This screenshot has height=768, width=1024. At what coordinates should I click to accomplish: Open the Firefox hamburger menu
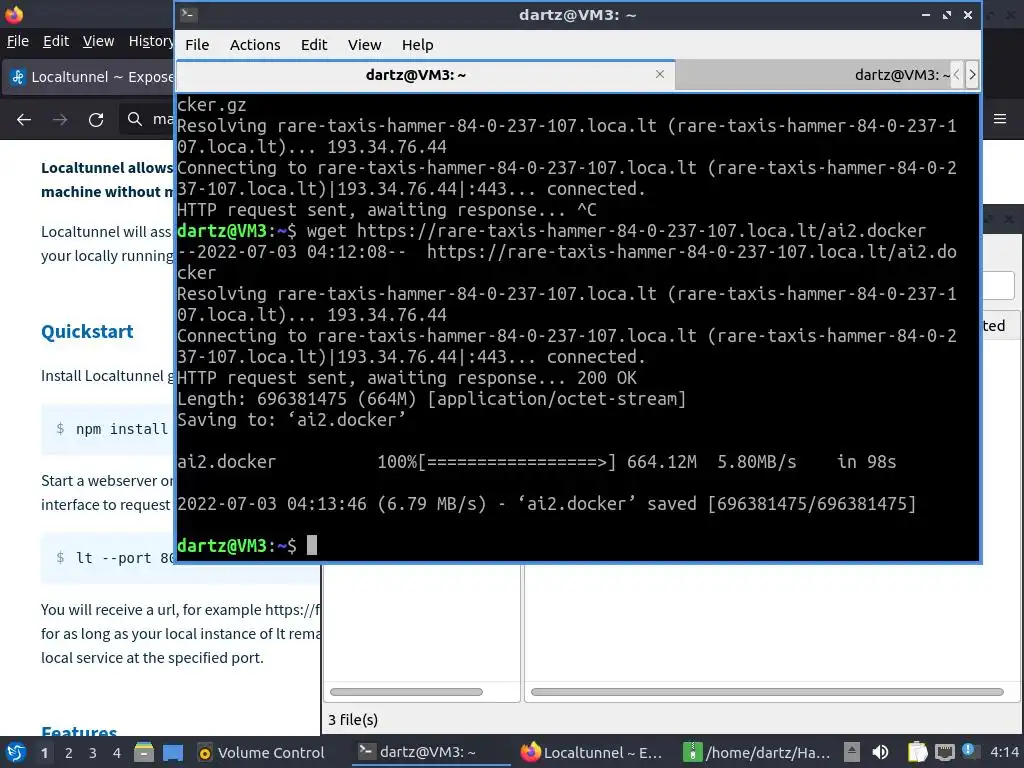pyautogui.click(x=1000, y=118)
